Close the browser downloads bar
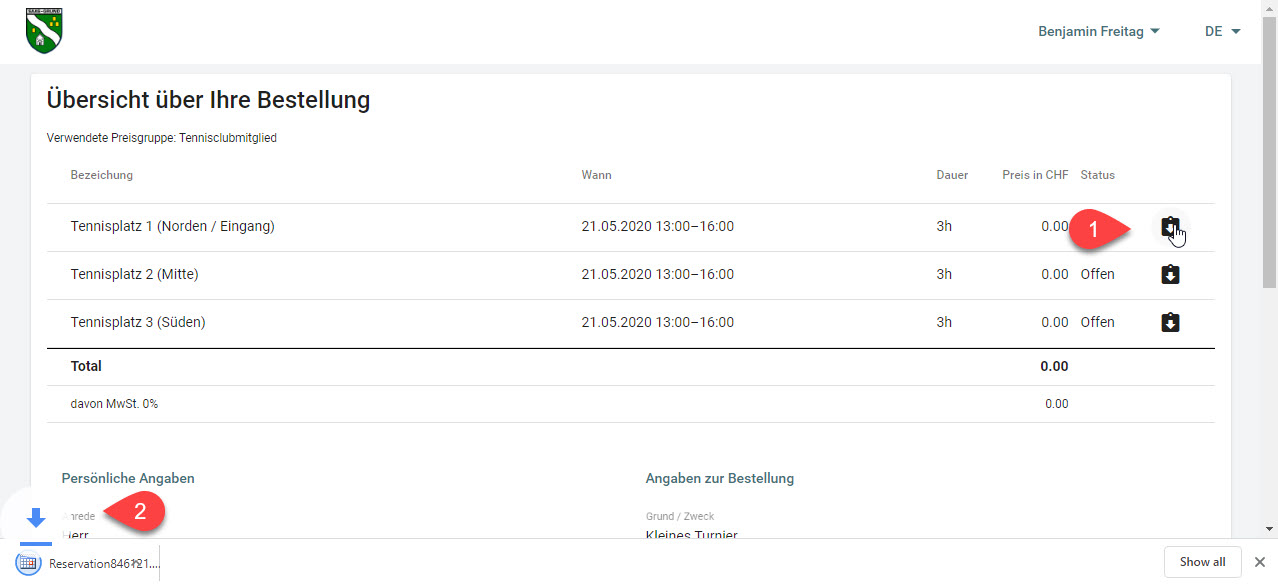Screen dimensions: 1278x587 pyautogui.click(x=1260, y=562)
